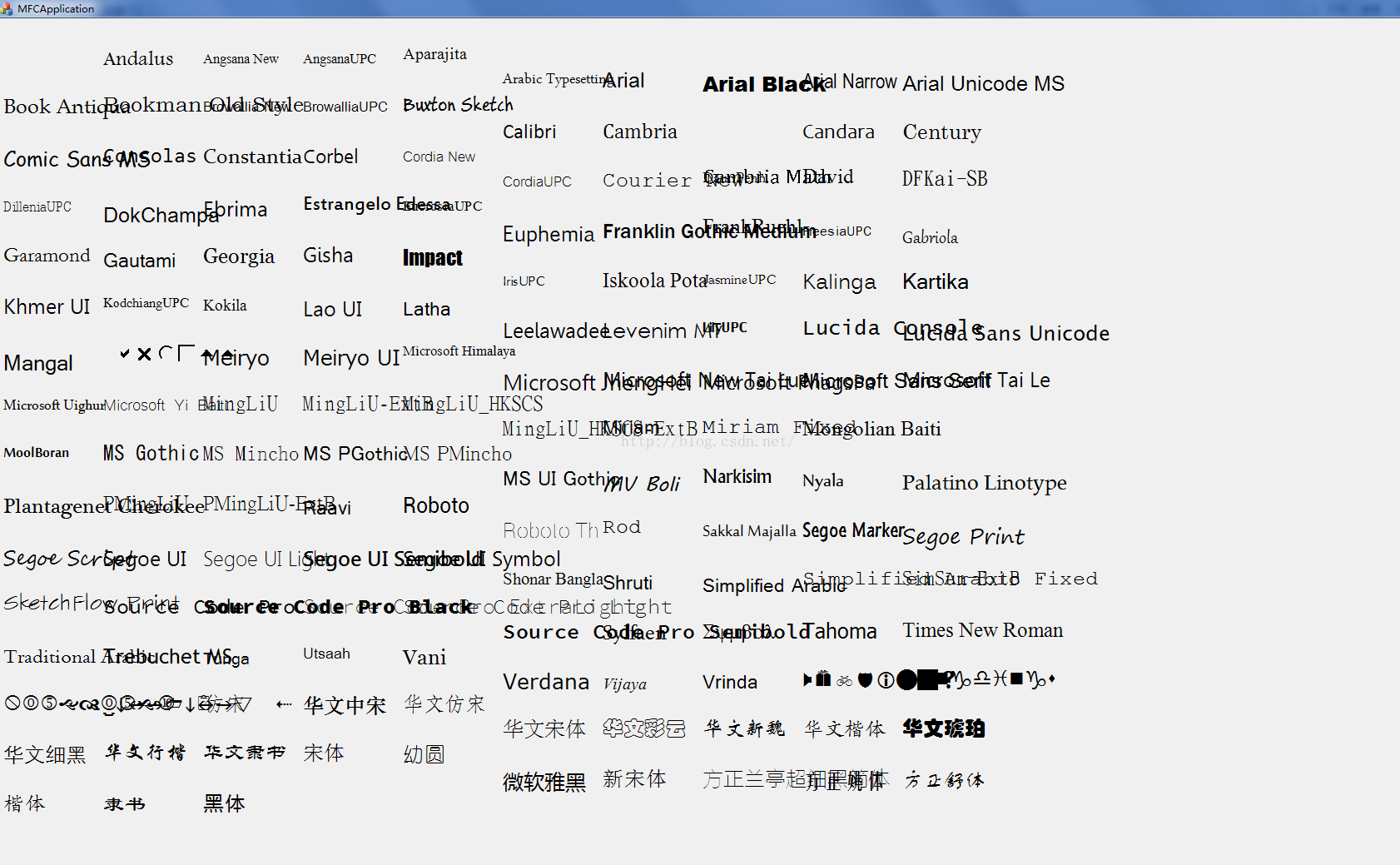Click the 'Vani' font sample
The image size is (1400, 865).
pyautogui.click(x=424, y=658)
